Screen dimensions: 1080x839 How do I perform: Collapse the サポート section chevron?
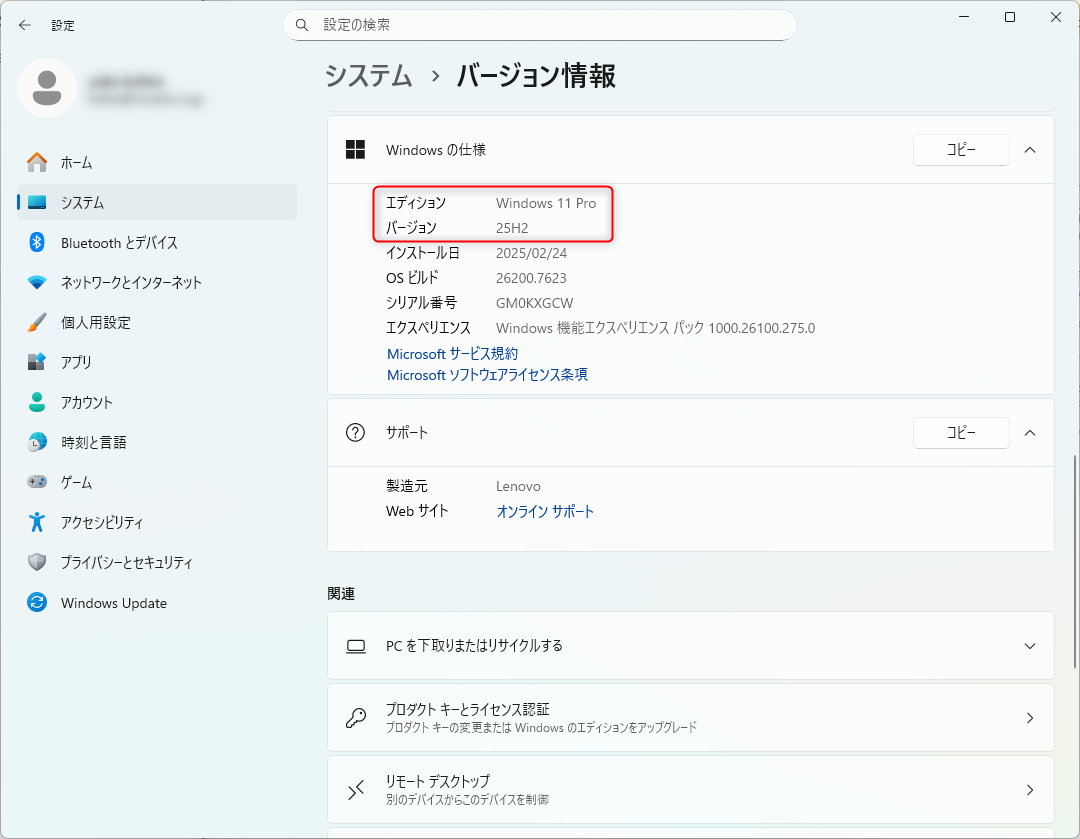pos(1030,433)
